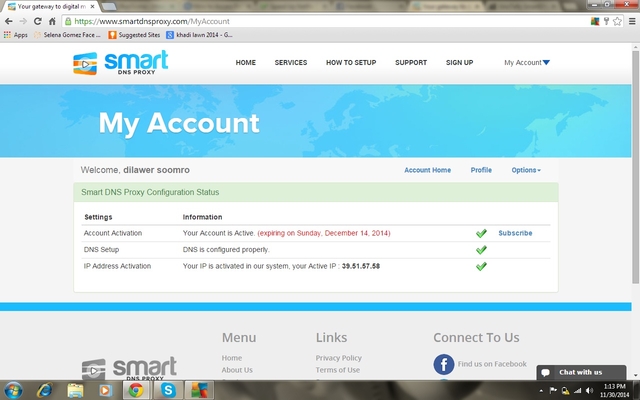Open a new browser tab
This screenshot has height=400, width=640.
point(108,7)
